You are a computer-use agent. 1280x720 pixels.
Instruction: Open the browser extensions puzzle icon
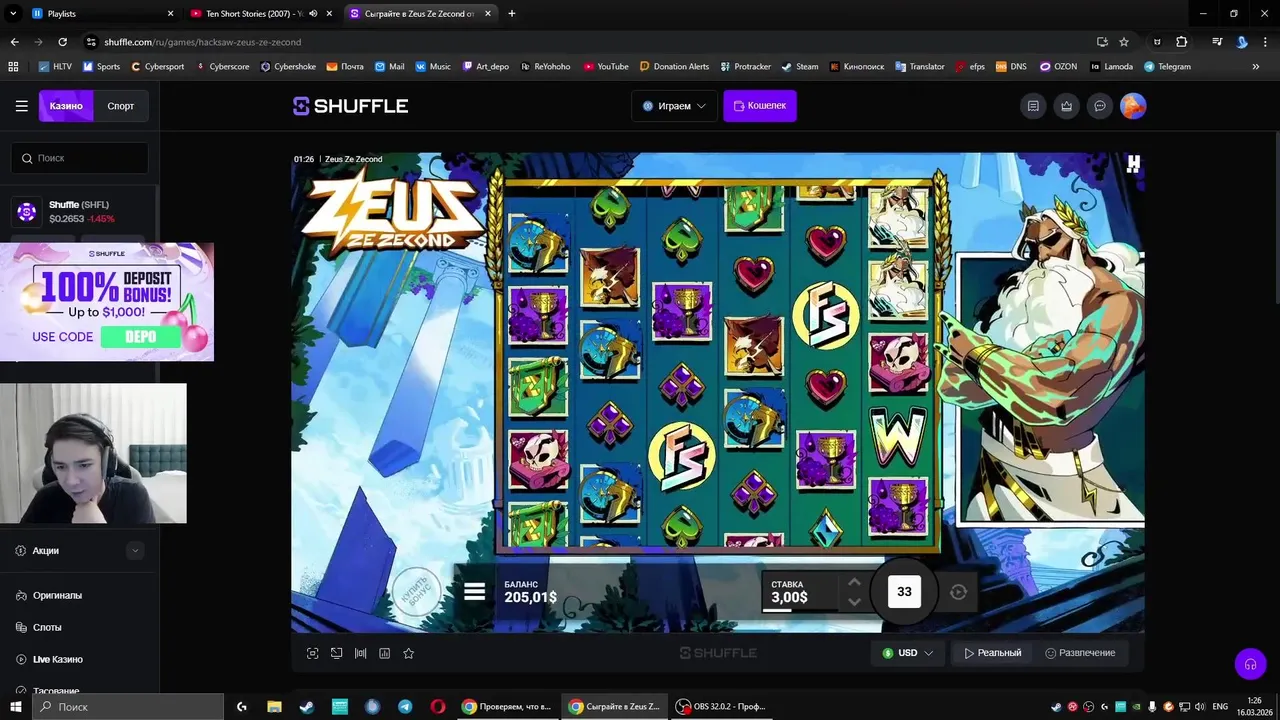click(x=1182, y=42)
